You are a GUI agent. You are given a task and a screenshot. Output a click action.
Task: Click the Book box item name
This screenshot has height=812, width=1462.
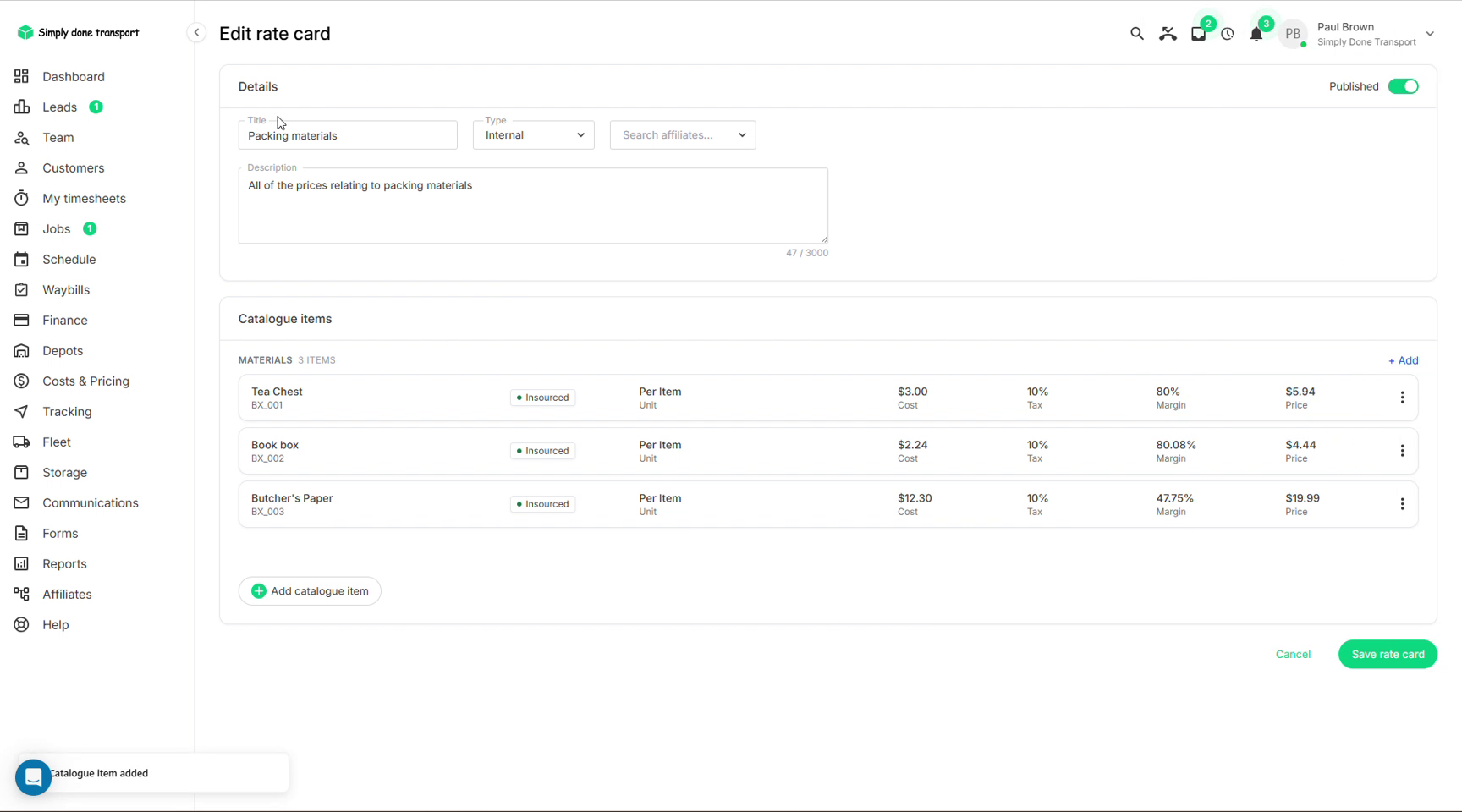[275, 445]
